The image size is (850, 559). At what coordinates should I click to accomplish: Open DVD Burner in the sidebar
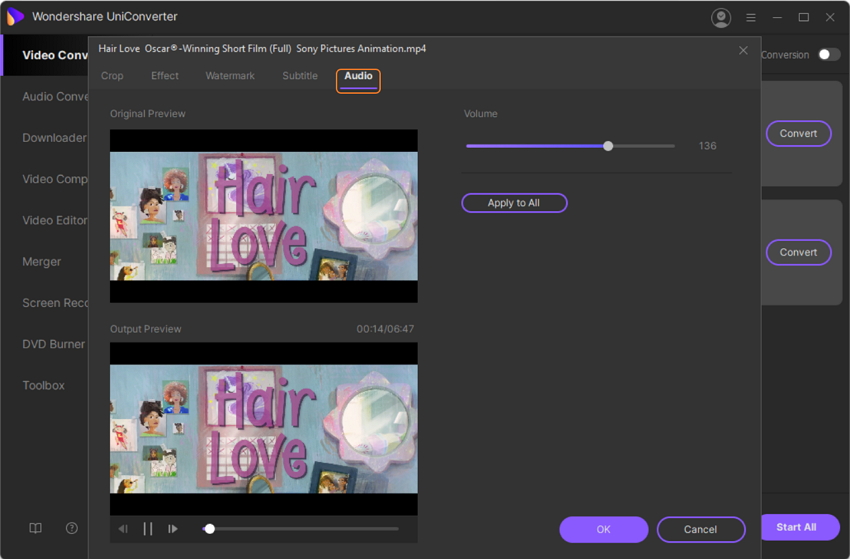point(54,344)
